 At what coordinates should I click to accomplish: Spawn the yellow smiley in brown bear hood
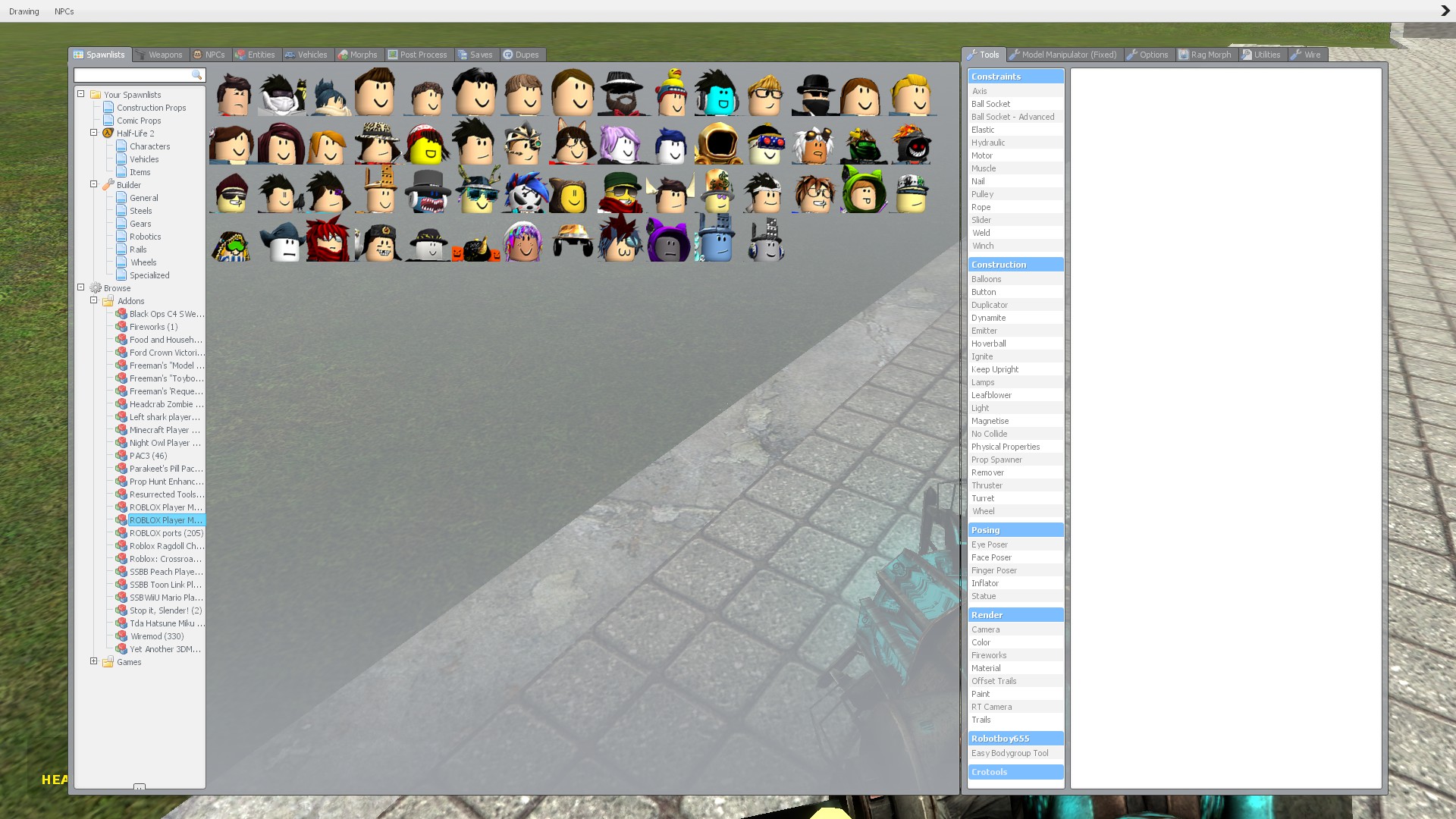coord(573,189)
